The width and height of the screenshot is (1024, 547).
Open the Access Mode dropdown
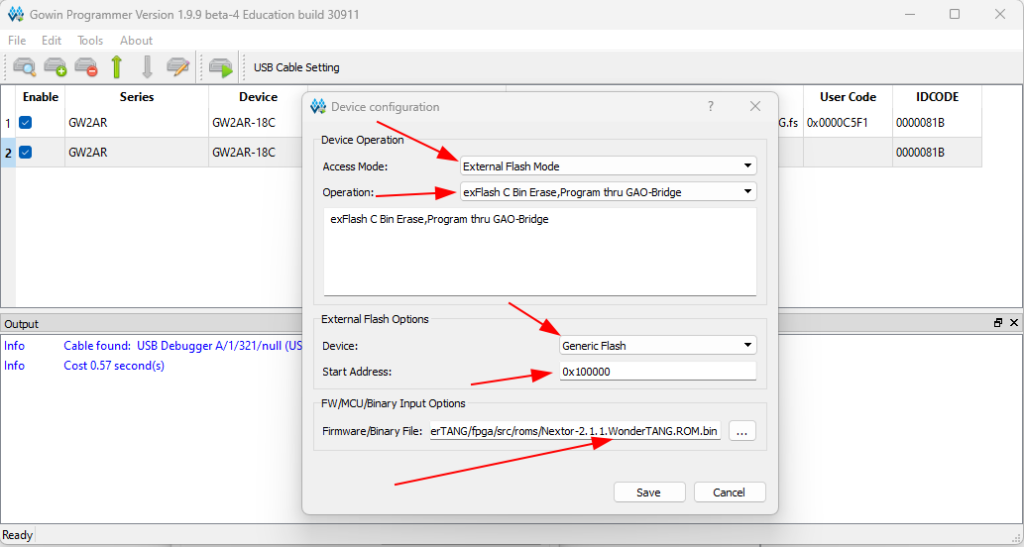coord(608,166)
